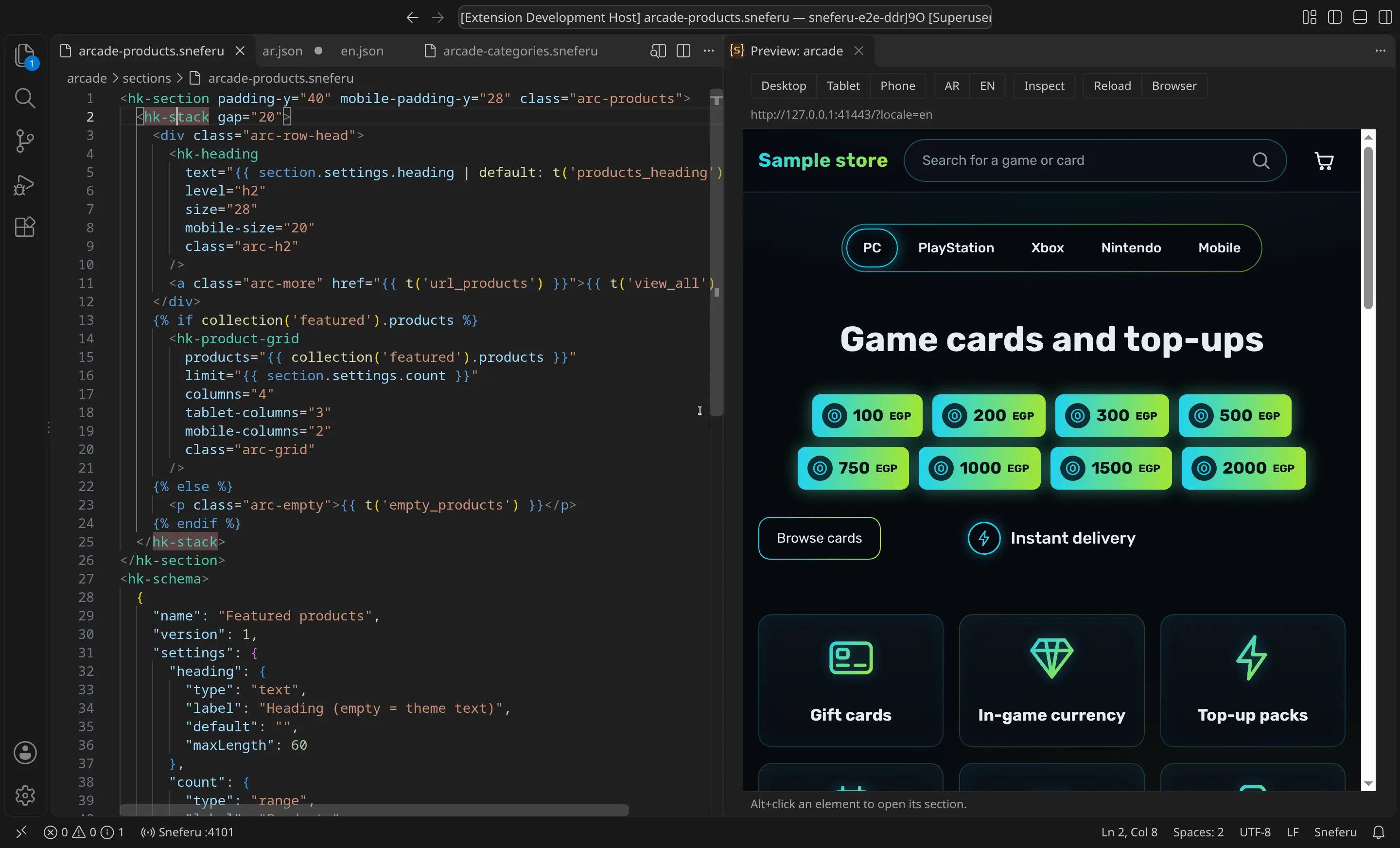Screen dimensions: 1400x848
Task: Close the Preview: arcade tab
Action: 859,51
